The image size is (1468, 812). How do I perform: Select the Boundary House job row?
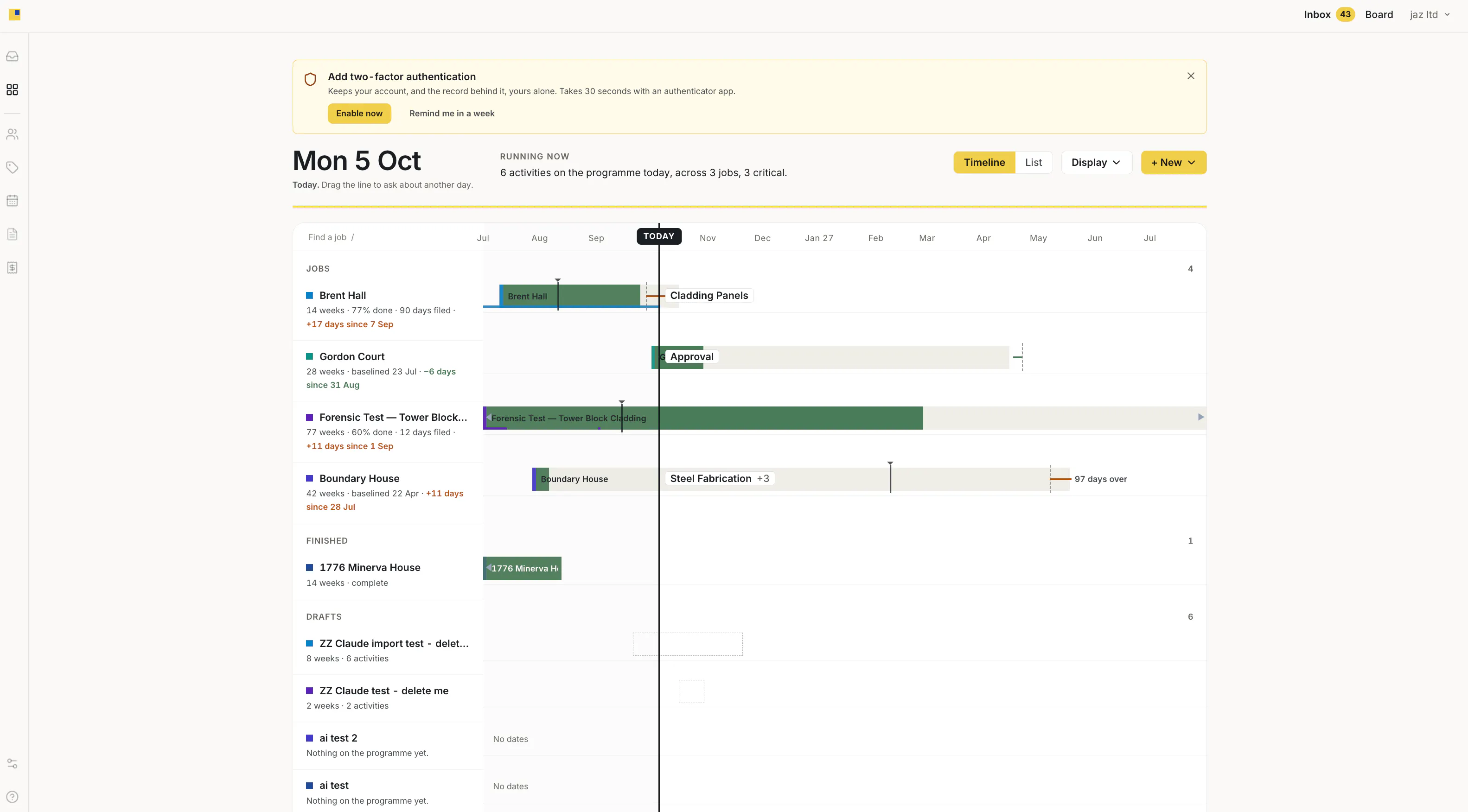[x=388, y=493]
